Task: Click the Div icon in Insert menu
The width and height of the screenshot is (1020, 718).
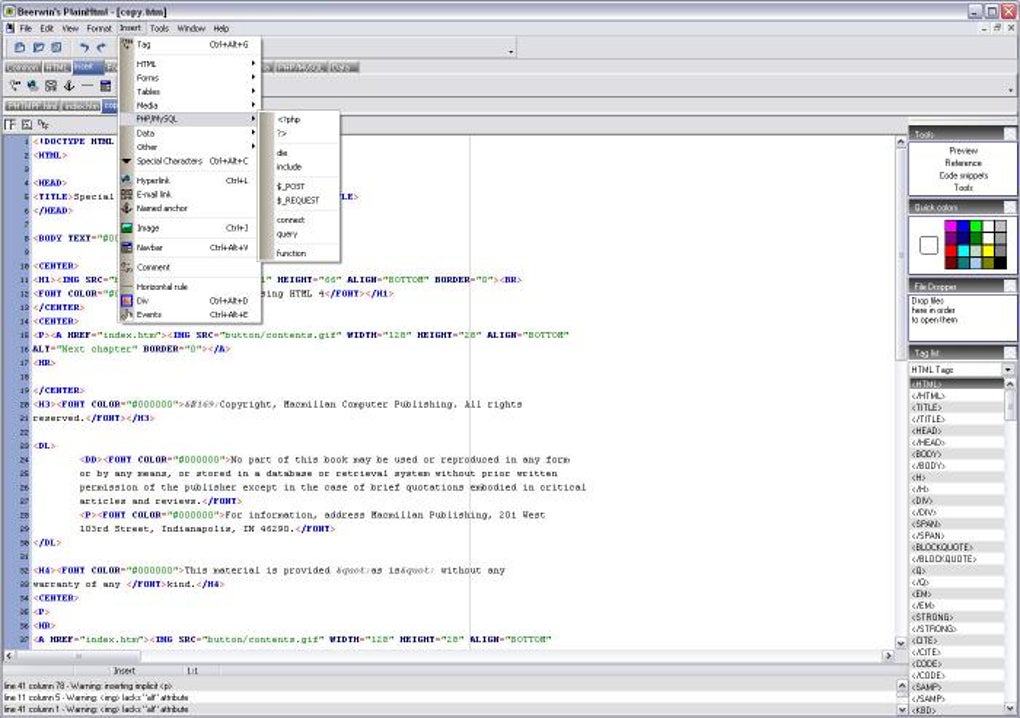Action: [x=127, y=301]
